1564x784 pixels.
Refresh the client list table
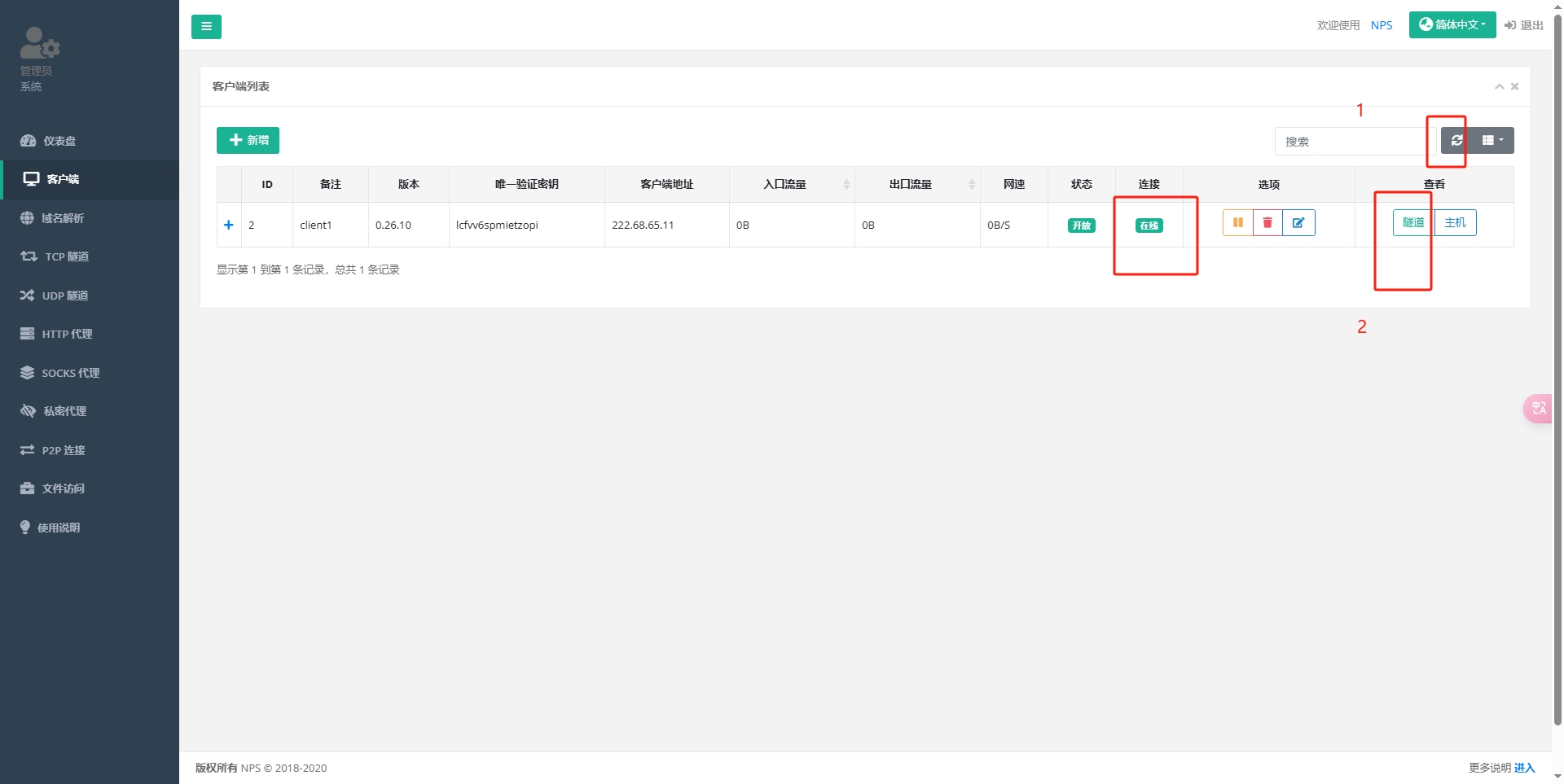click(1456, 140)
